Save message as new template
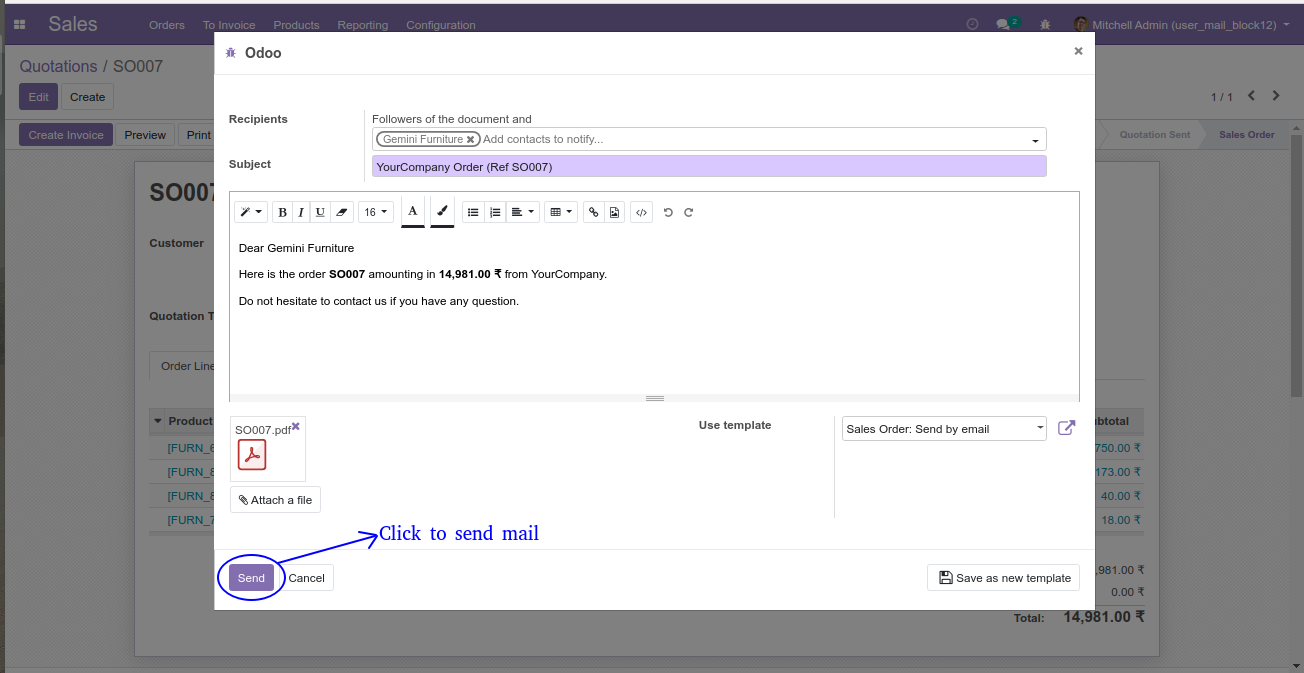Screen dimensions: 1304x673 tap(1003, 578)
